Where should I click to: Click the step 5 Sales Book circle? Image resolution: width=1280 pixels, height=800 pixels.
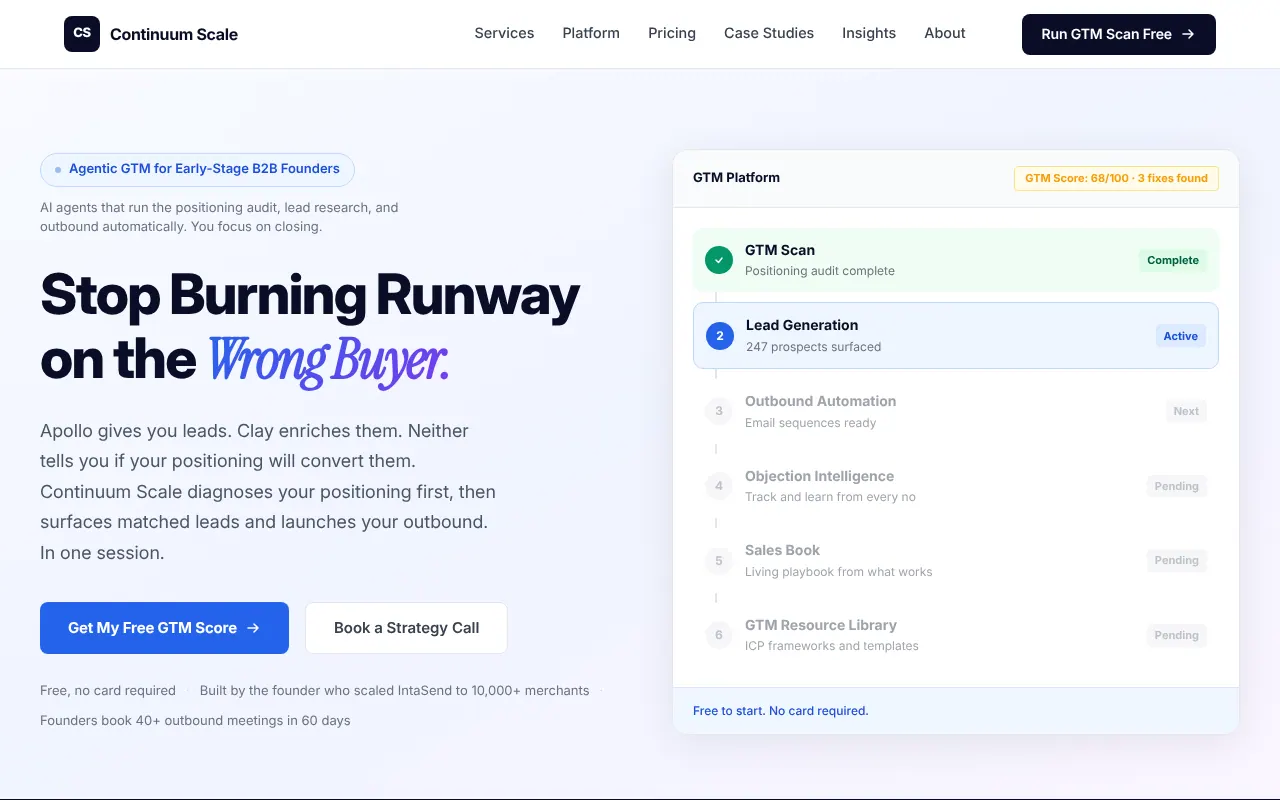click(x=719, y=560)
